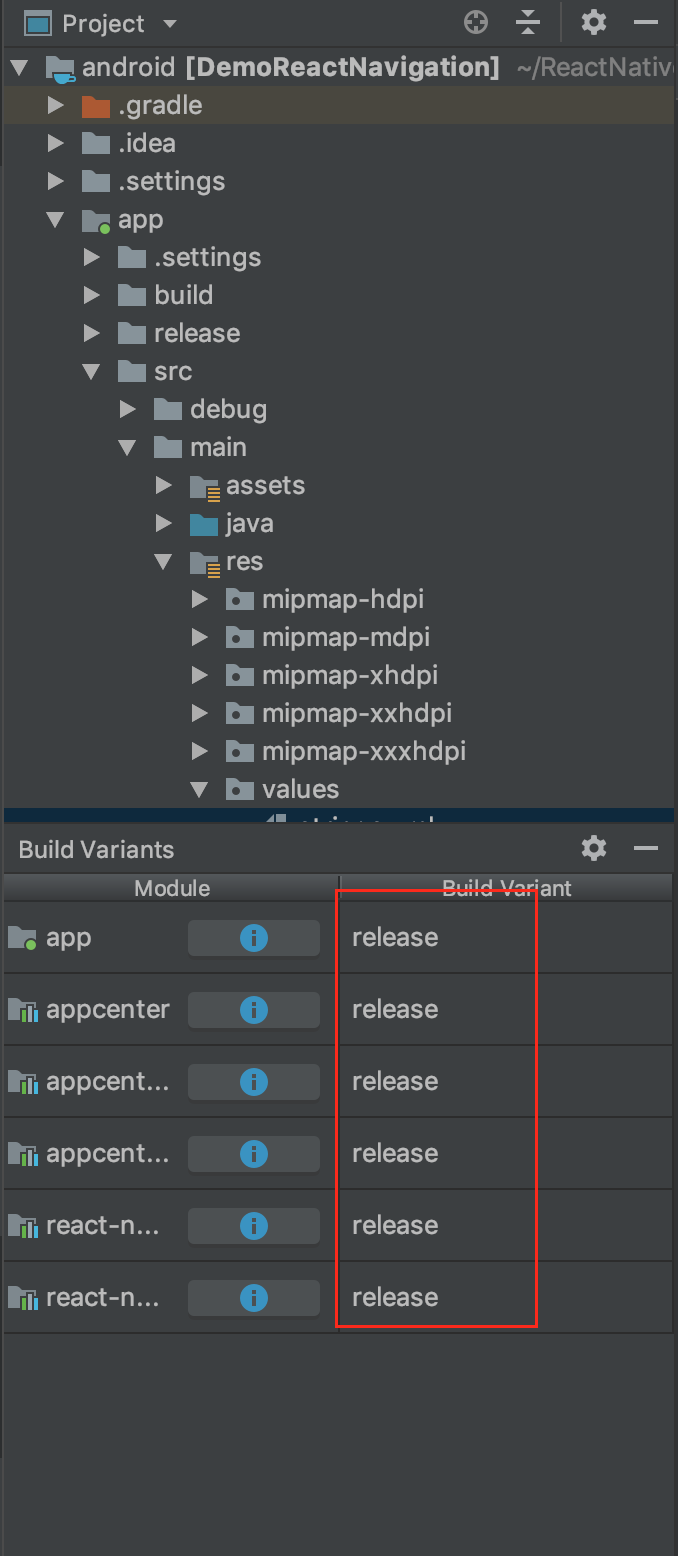Click info icon for appcenter module
Image resolution: width=678 pixels, height=1556 pixels.
point(254,1010)
